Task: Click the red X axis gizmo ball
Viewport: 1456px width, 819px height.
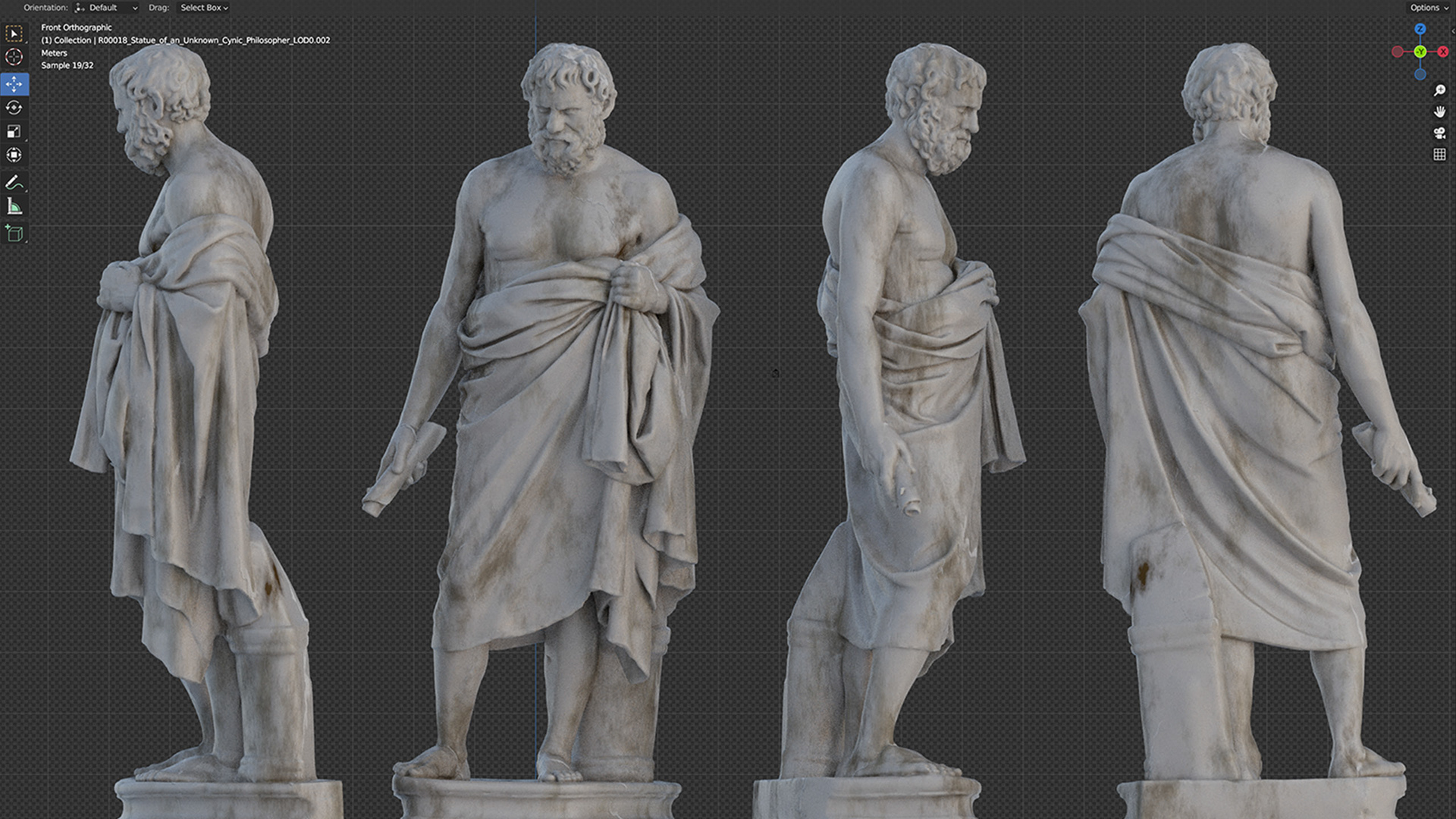Action: 1443,52
